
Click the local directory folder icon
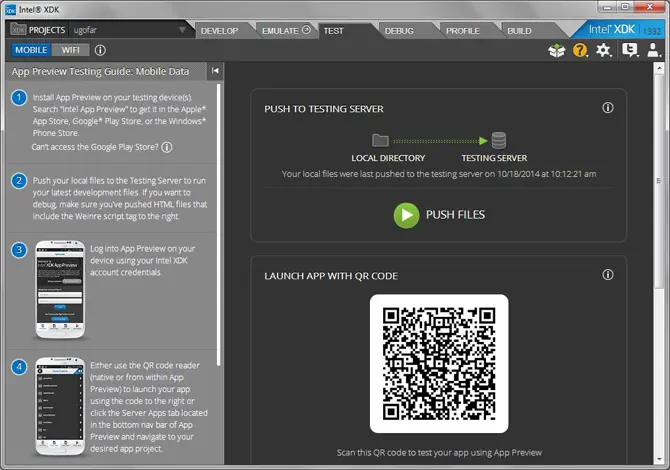380,140
